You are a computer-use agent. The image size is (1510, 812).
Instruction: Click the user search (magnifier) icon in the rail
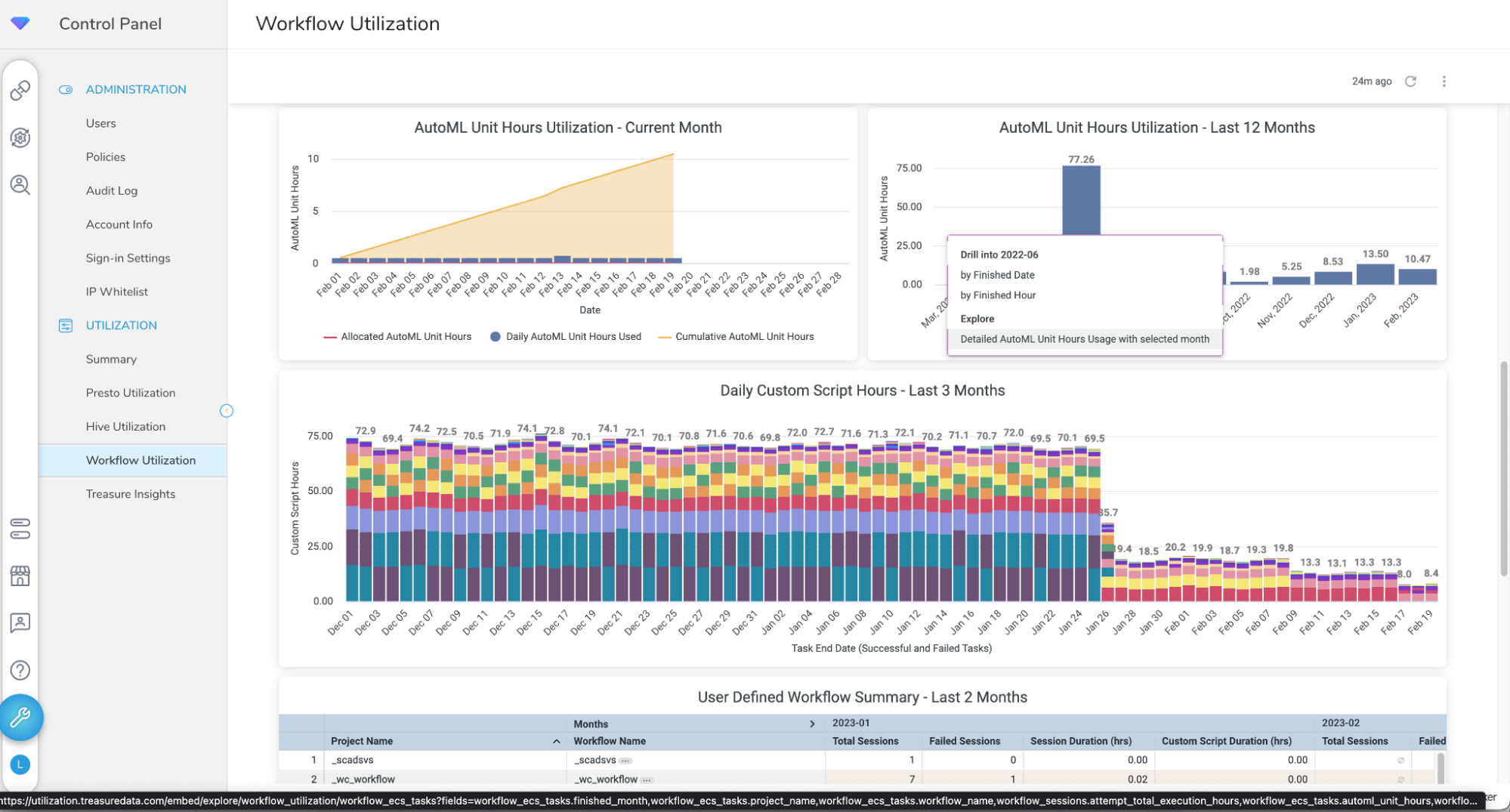(20, 185)
